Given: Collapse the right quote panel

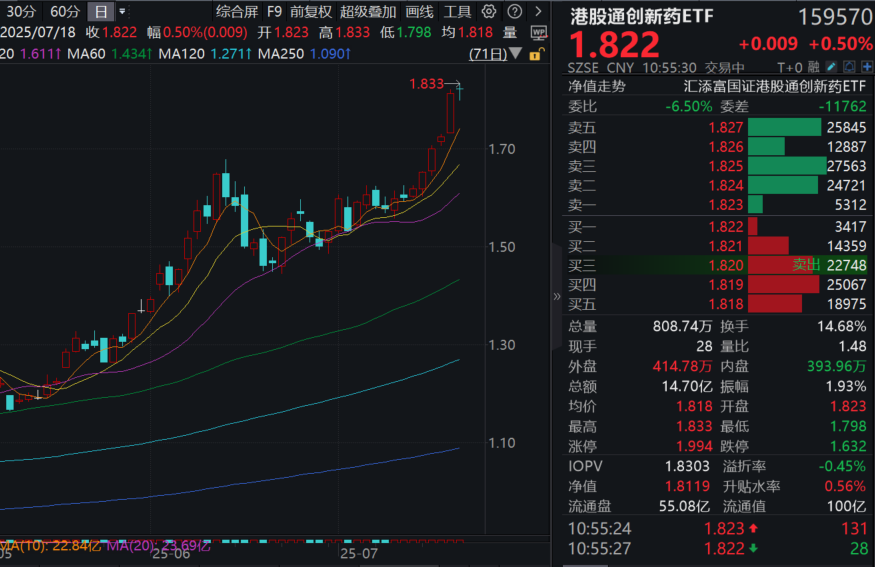Looking at the screenshot, I should 557,296.
